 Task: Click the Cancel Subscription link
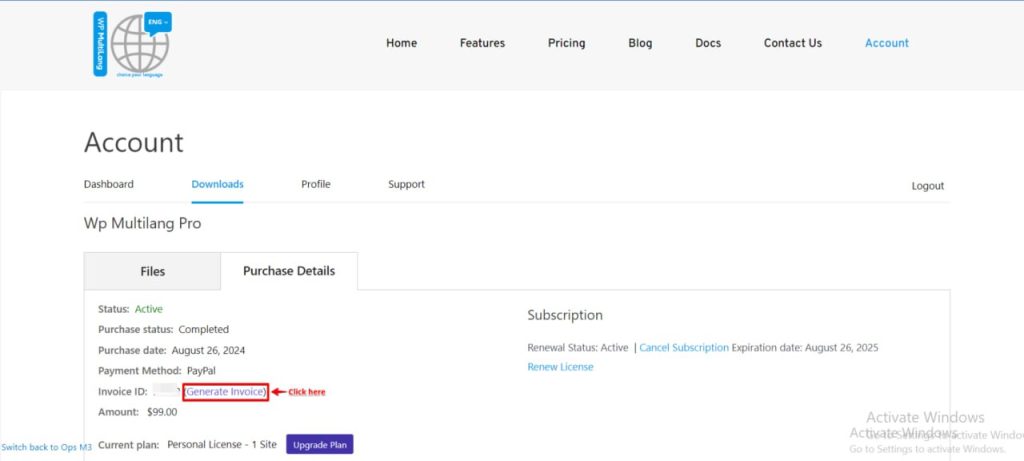(684, 347)
